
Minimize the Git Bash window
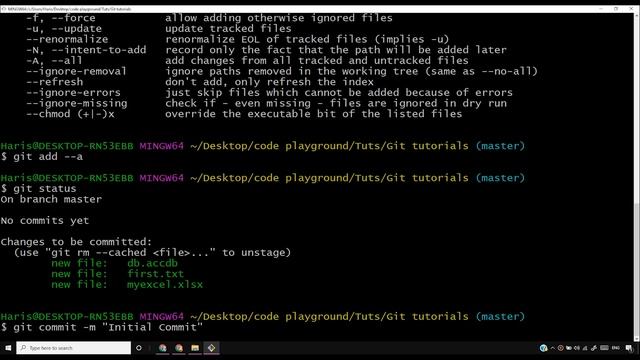click(601, 9)
